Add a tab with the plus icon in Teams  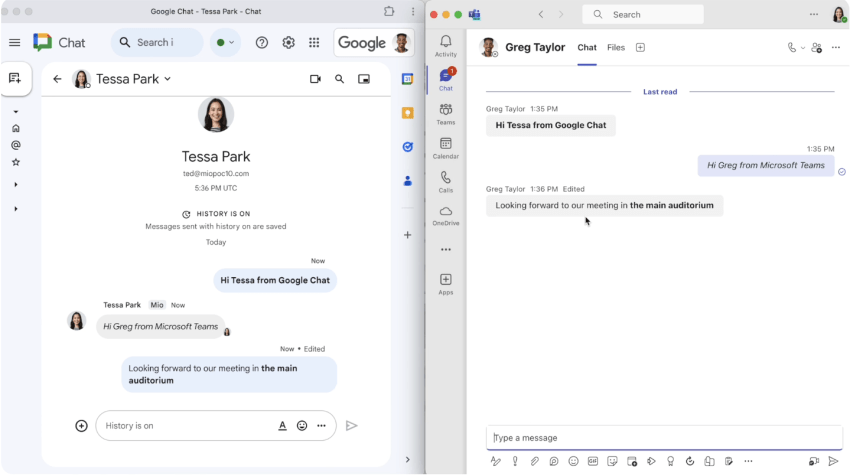pos(641,48)
